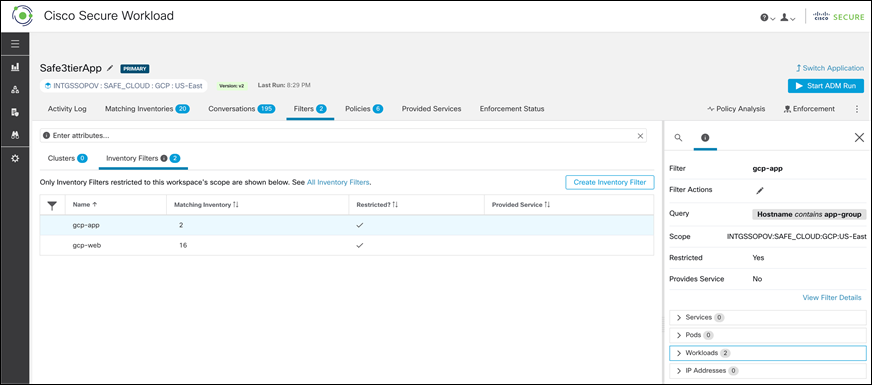The height and width of the screenshot is (385, 872).
Task: Select the gcp-app filter row
Action: tap(346, 225)
